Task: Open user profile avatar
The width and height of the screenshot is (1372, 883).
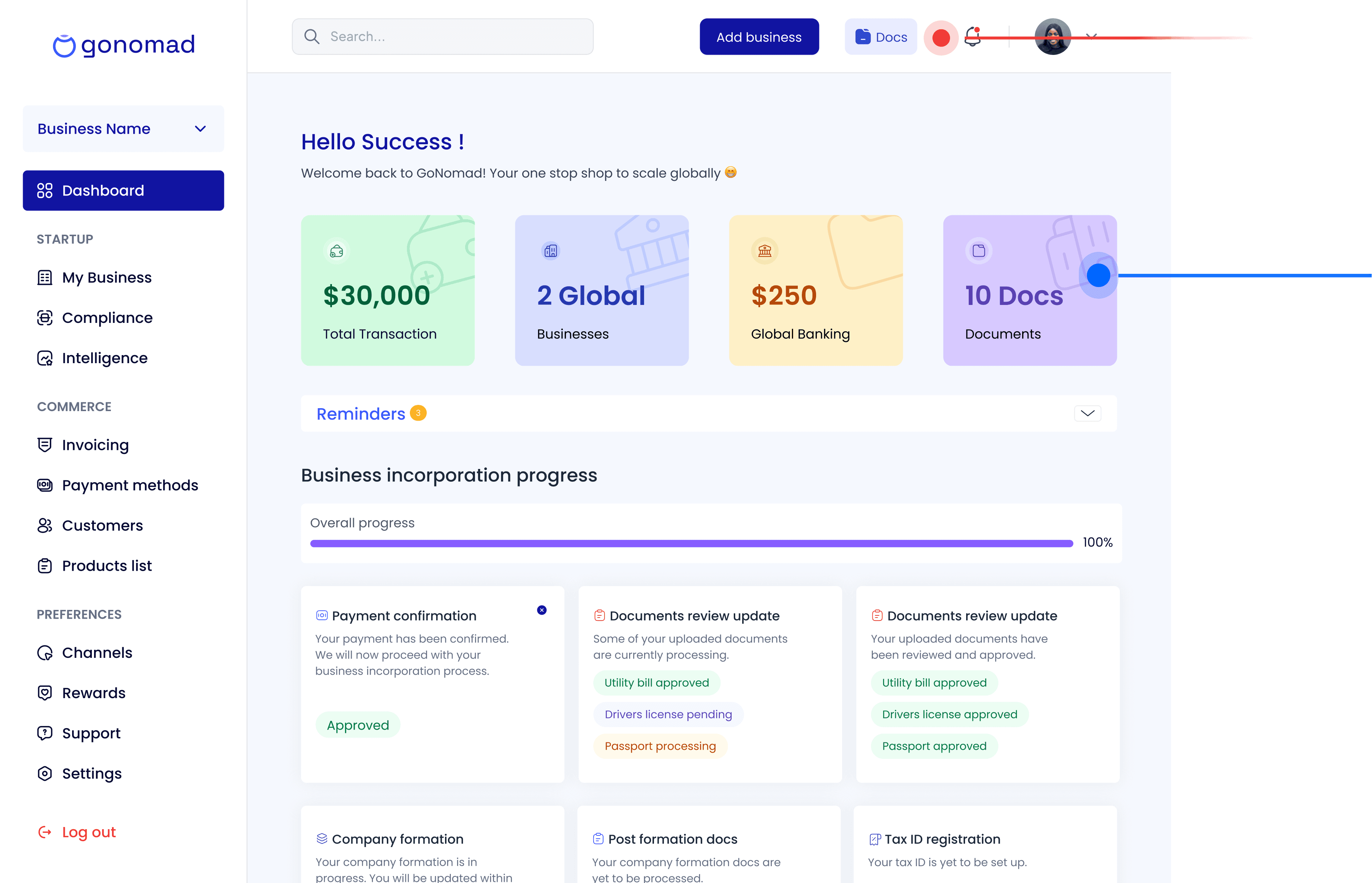Action: 1052,37
